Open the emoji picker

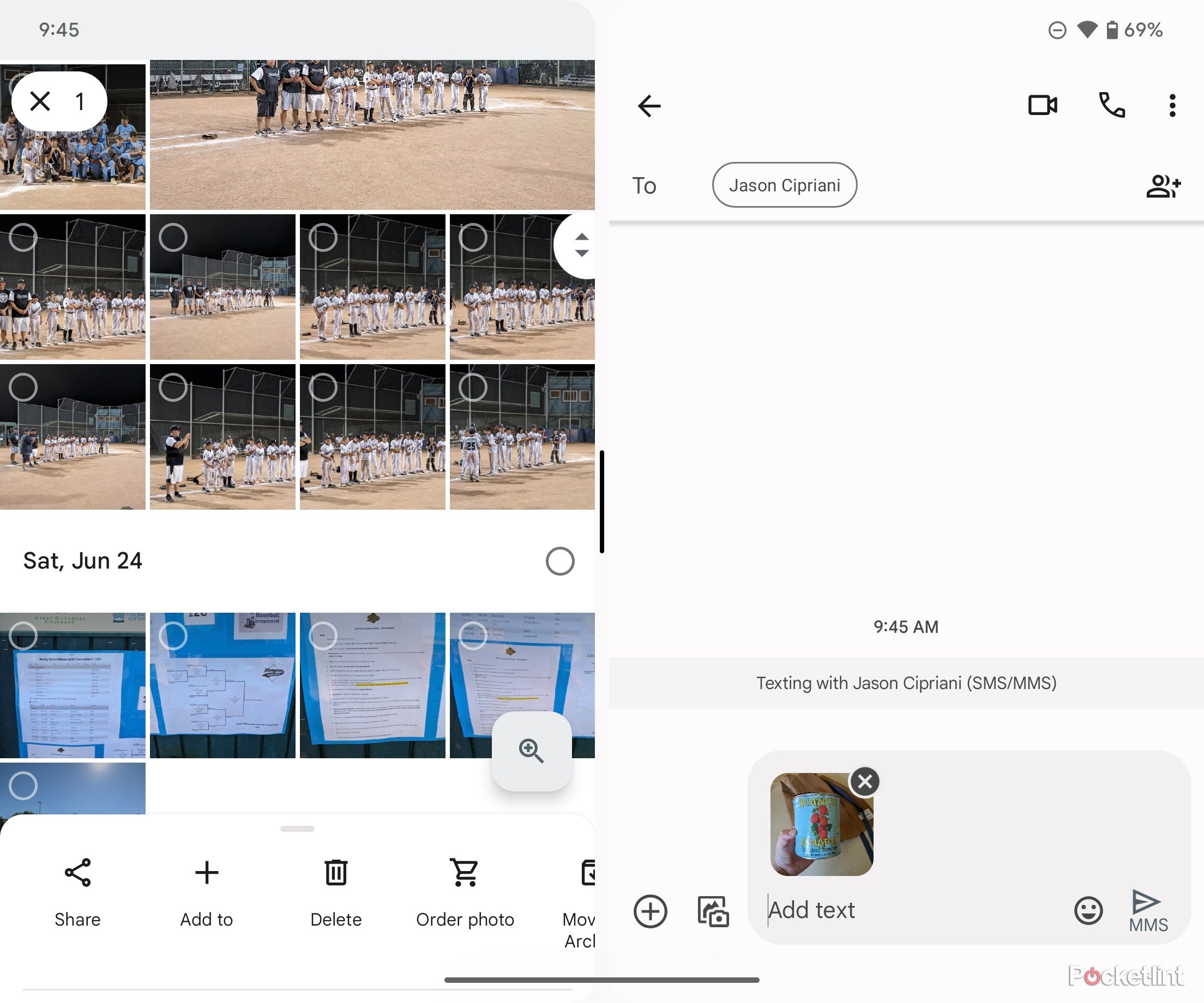[x=1088, y=911]
